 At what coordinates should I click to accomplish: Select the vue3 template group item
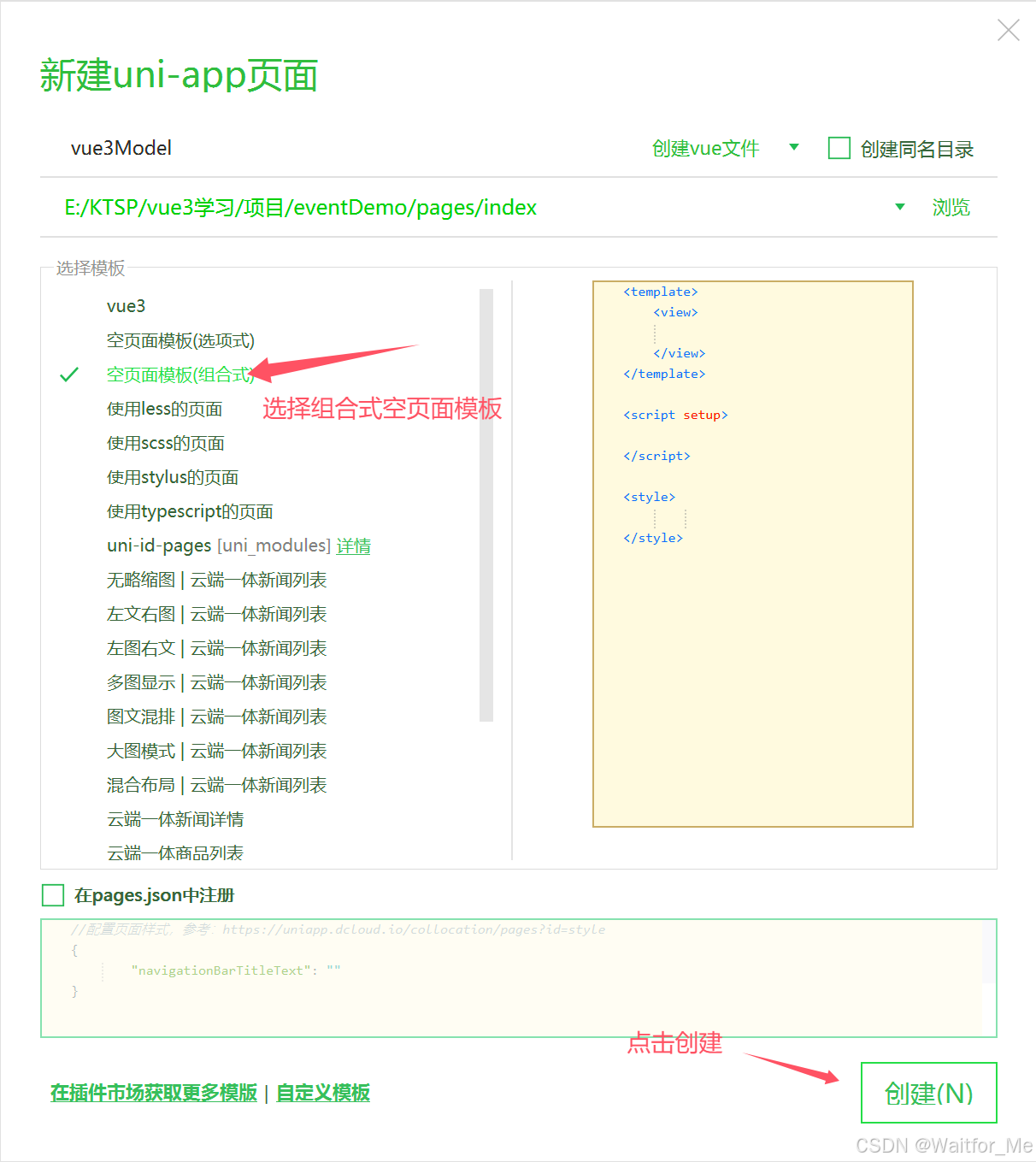coord(126,306)
